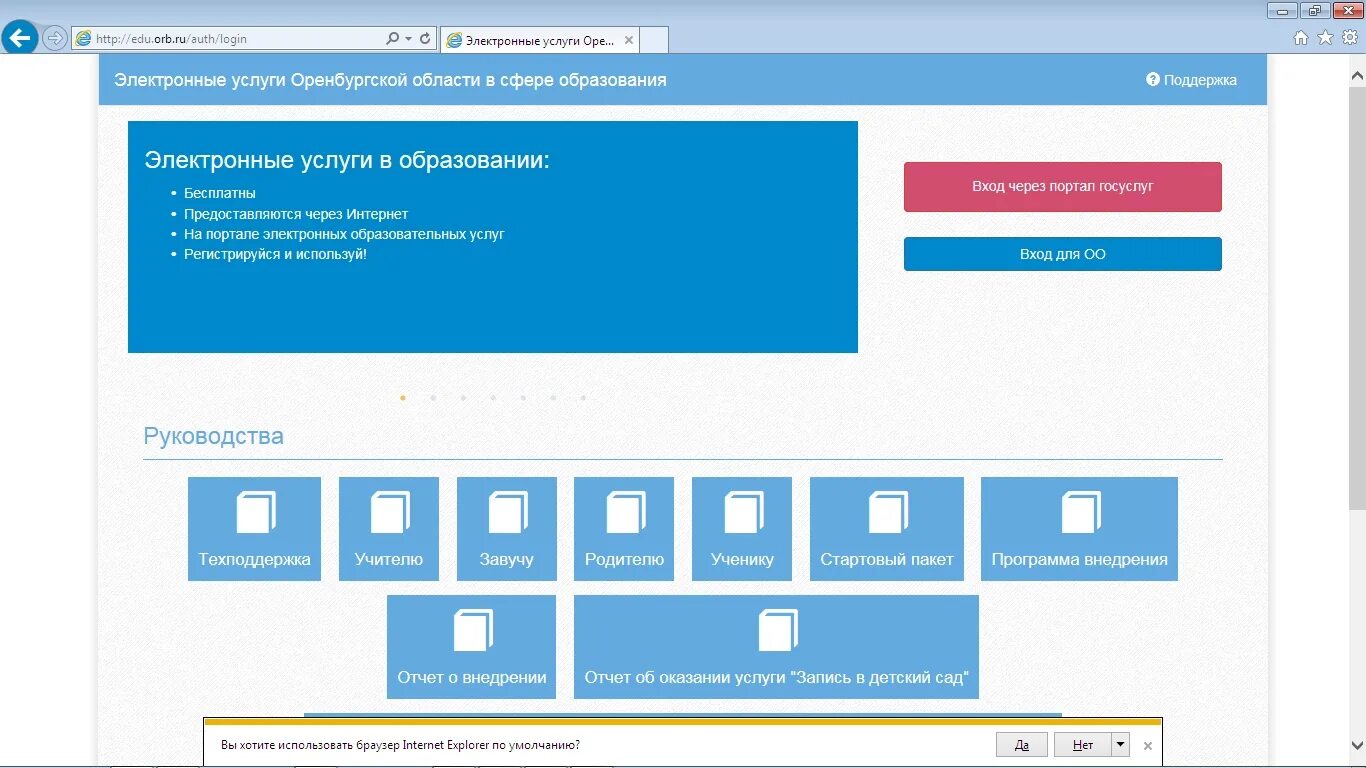Click Да in the default browser prompt
This screenshot has width=1366, height=768.
click(1022, 745)
